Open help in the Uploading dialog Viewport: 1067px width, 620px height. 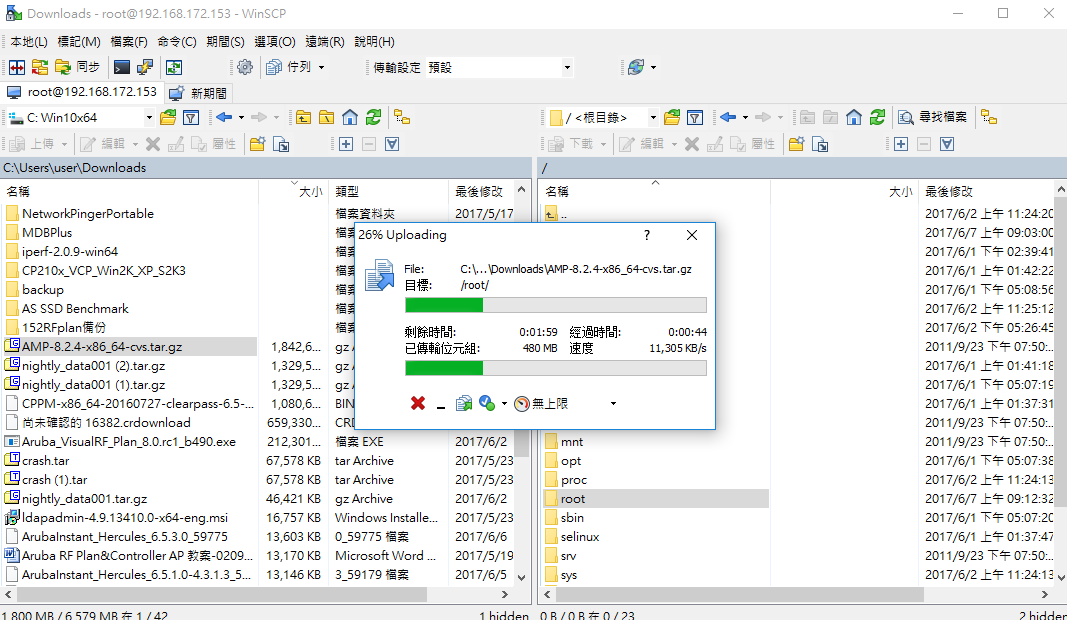[646, 235]
